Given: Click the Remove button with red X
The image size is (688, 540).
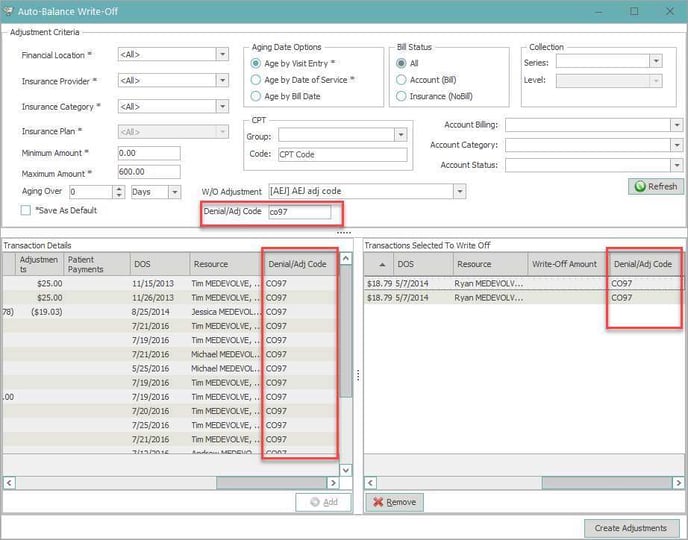Looking at the screenshot, I should (x=393, y=501).
